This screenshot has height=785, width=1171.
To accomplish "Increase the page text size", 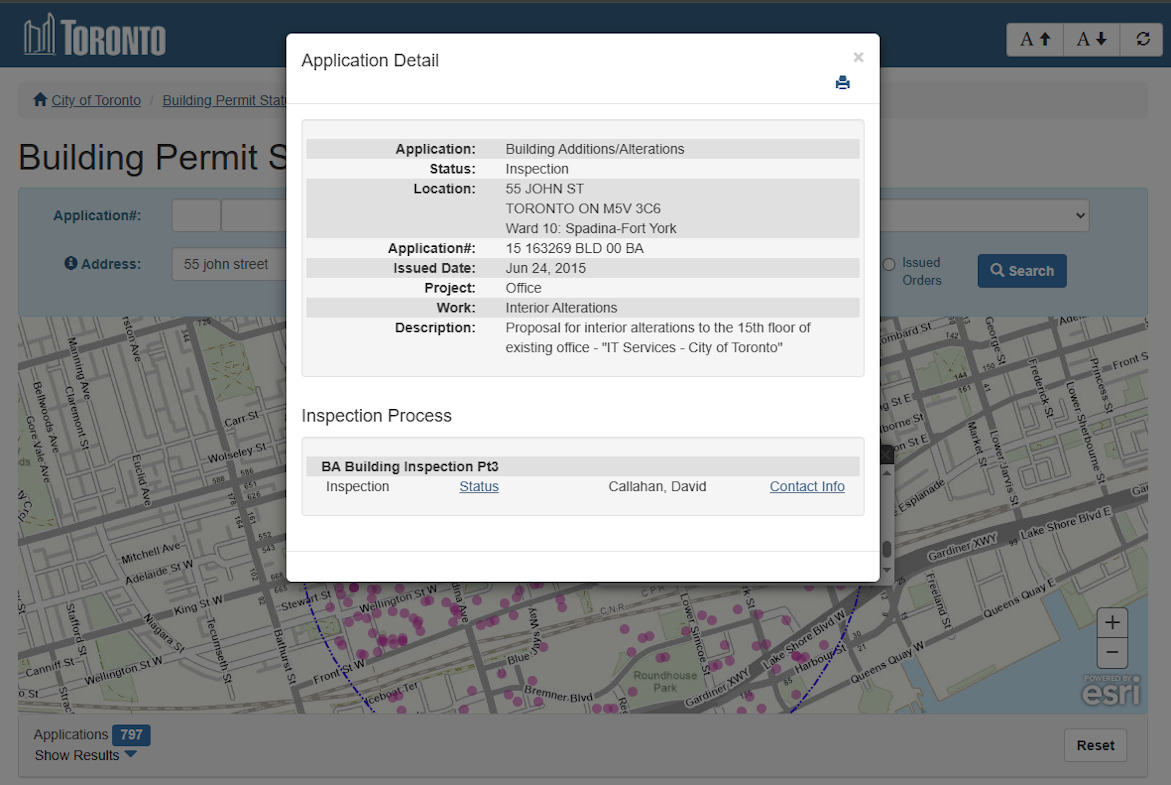I will 1035,40.
